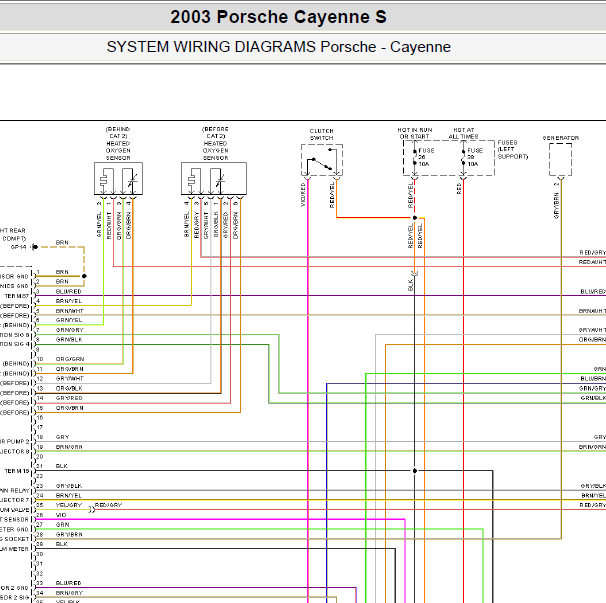Viewport: 606px width, 603px height.
Task: Click pin 4 'BRN/YEL' wire label
Action: (68, 301)
